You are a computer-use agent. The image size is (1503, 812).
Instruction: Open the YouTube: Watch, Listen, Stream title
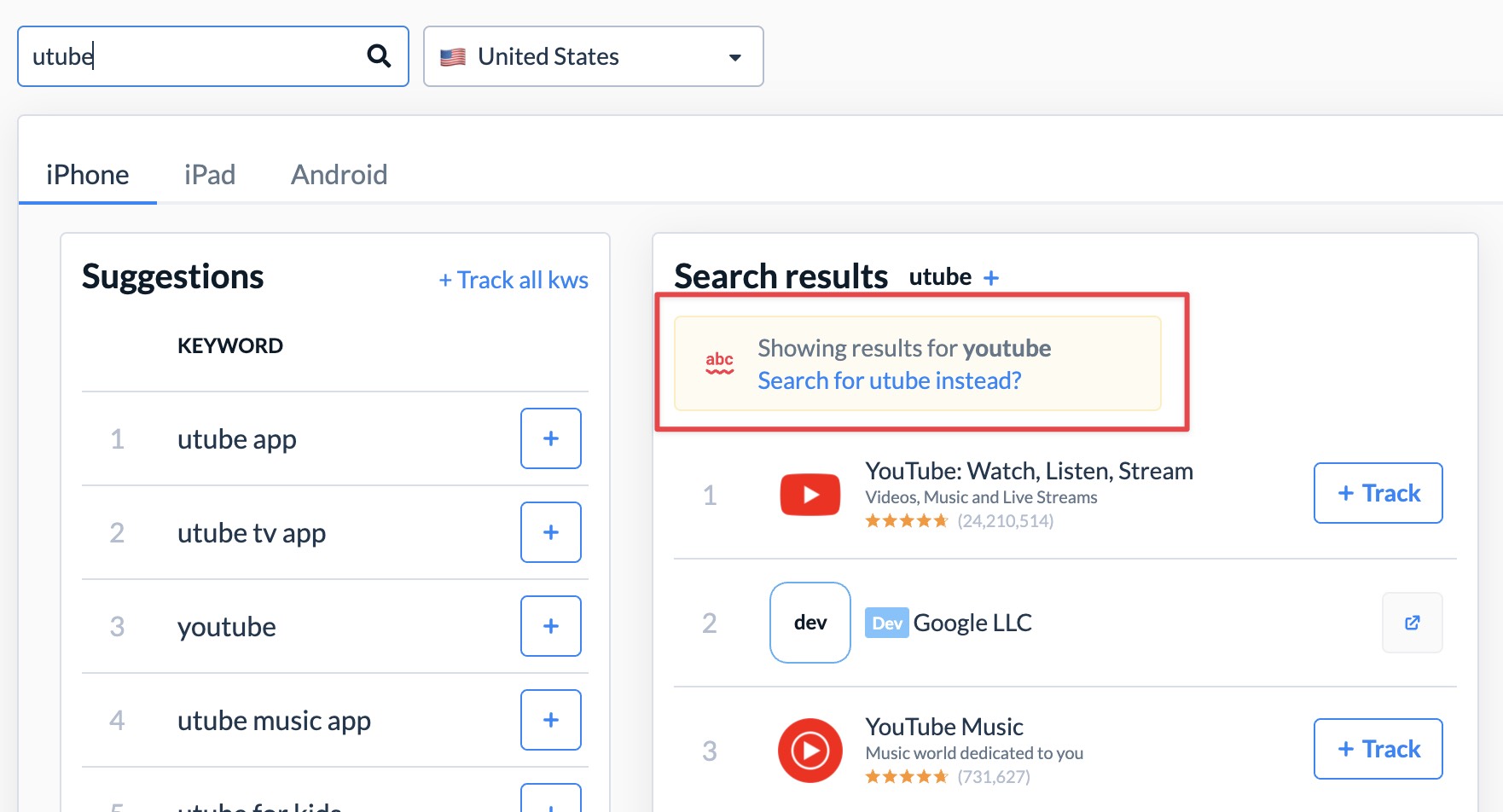(x=1029, y=471)
